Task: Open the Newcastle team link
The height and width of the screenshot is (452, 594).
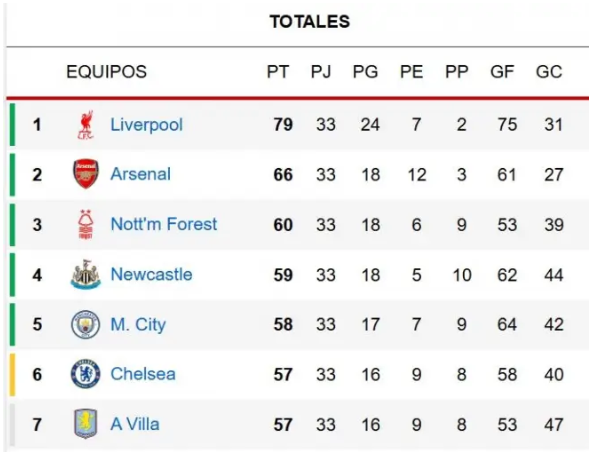Action: click(x=151, y=274)
